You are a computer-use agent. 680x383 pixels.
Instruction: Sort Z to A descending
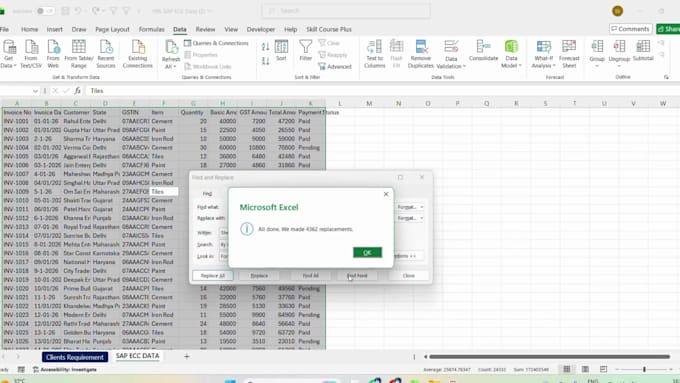click(x=265, y=61)
